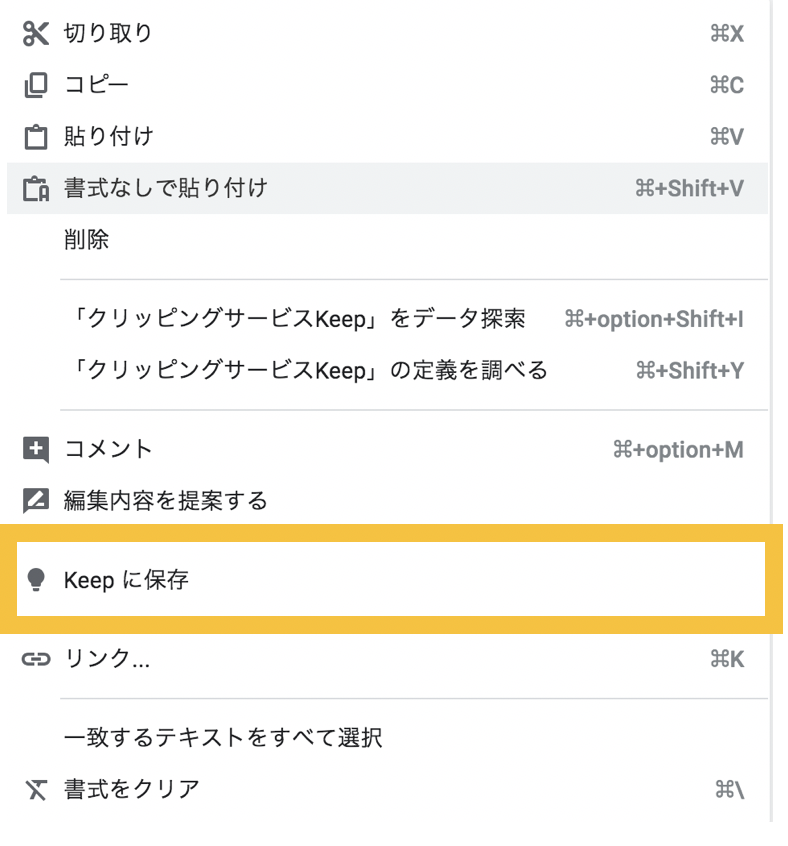Click the clipboard icon beside 貼り付け
This screenshot has width=788, height=846.
[x=36, y=137]
